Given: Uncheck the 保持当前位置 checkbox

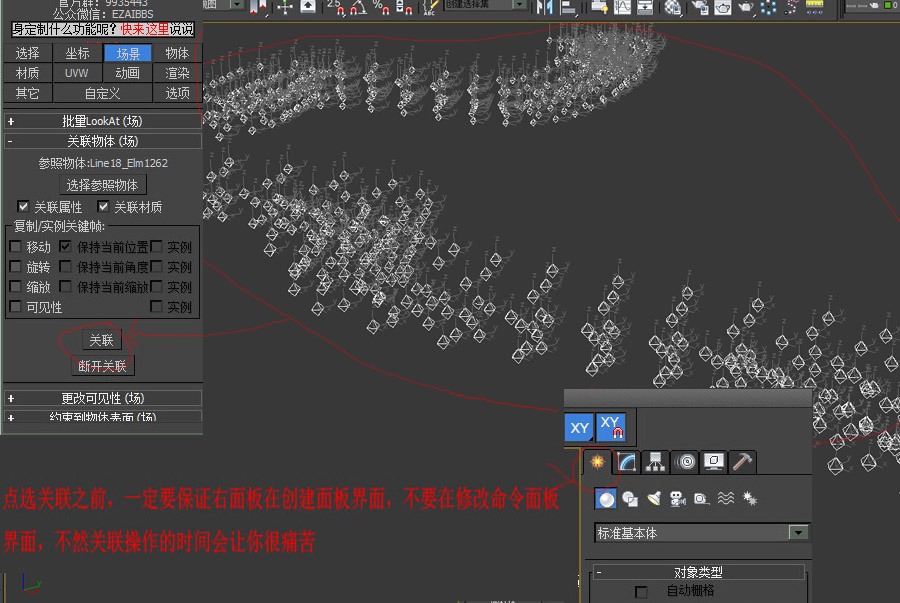Looking at the screenshot, I should [65, 247].
